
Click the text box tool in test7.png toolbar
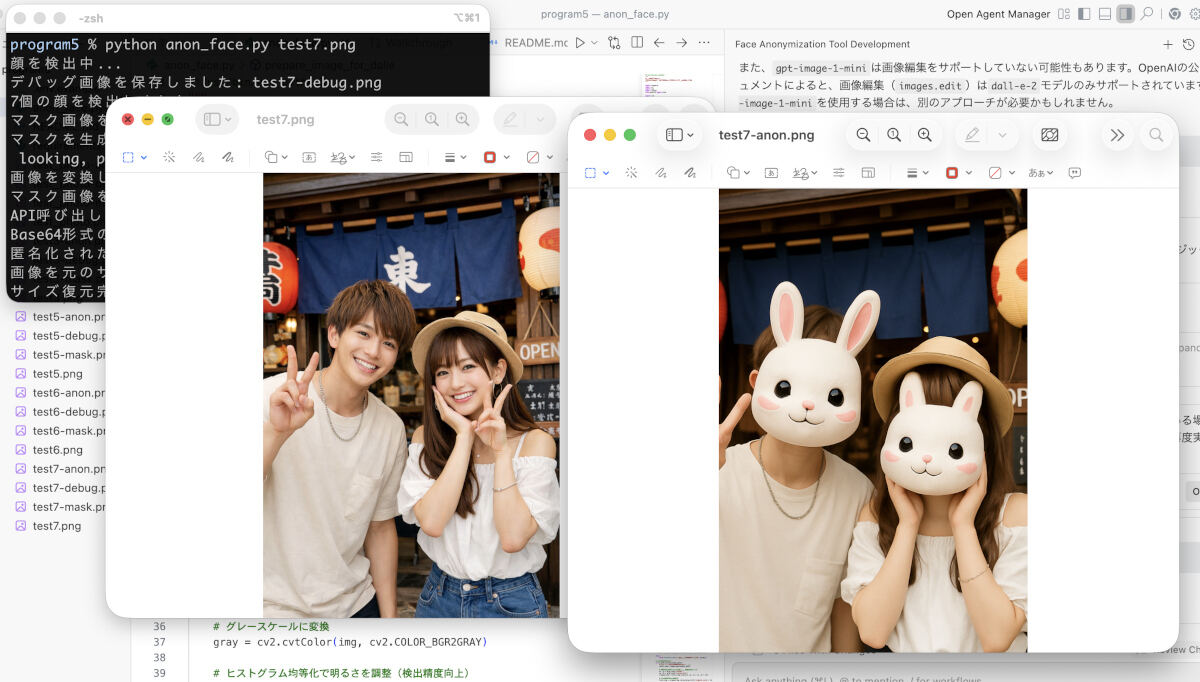[309, 157]
